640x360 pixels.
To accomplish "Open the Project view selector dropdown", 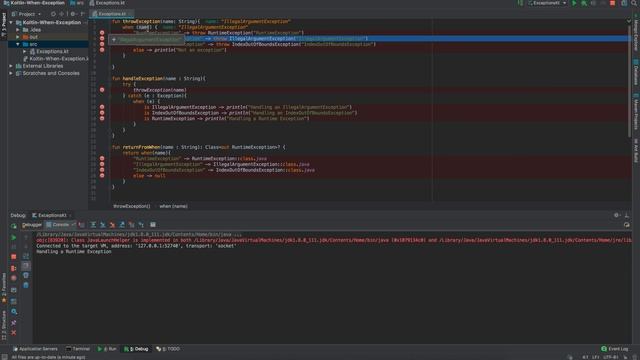I will [x=27, y=14].
